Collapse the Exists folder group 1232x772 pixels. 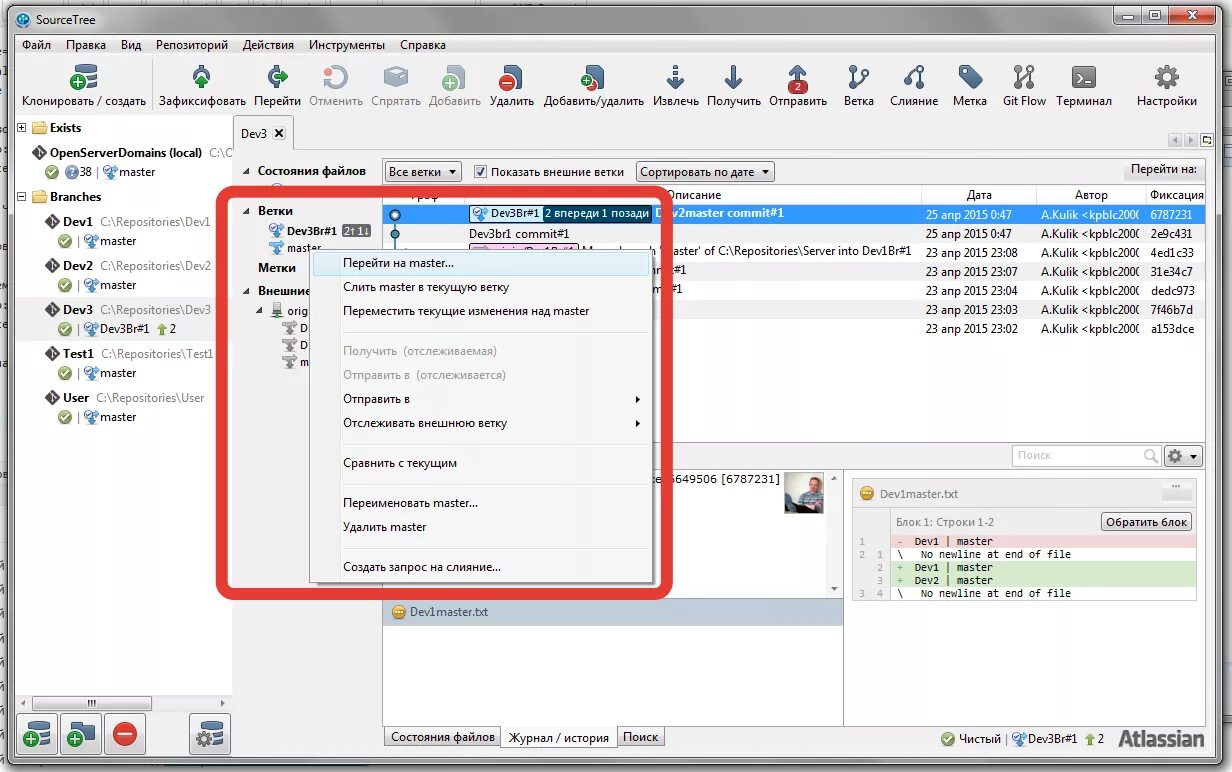[22, 128]
